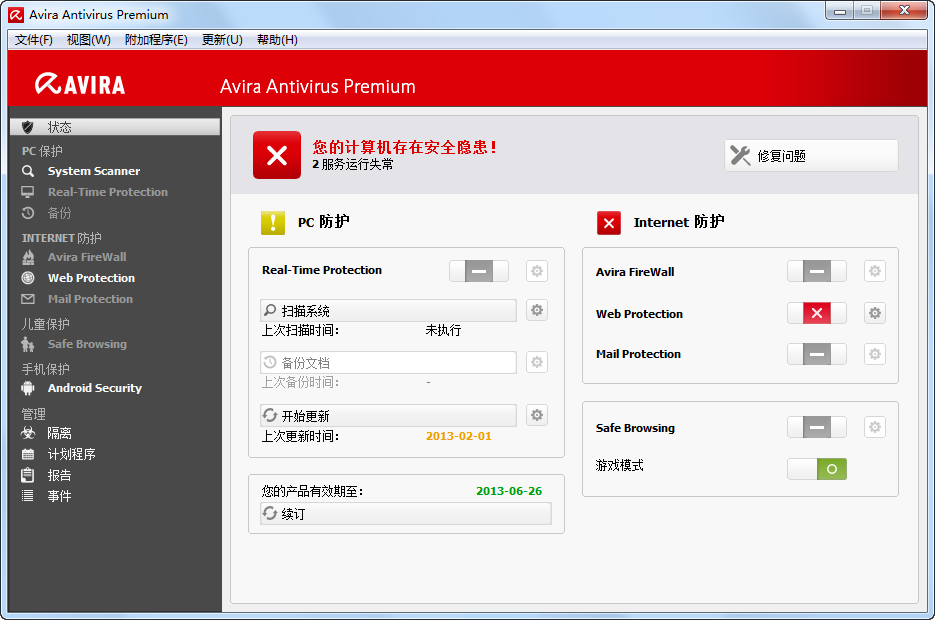Enable Web Protection switch
Viewport: 935px width, 620px height.
816,313
